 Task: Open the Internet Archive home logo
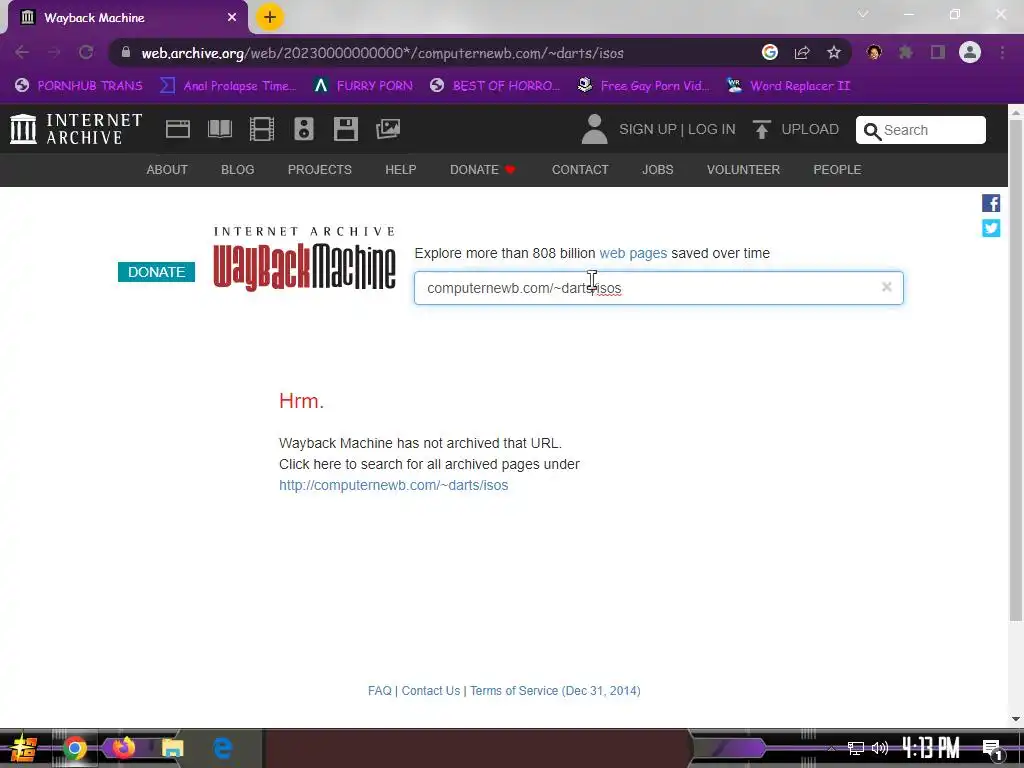click(76, 129)
